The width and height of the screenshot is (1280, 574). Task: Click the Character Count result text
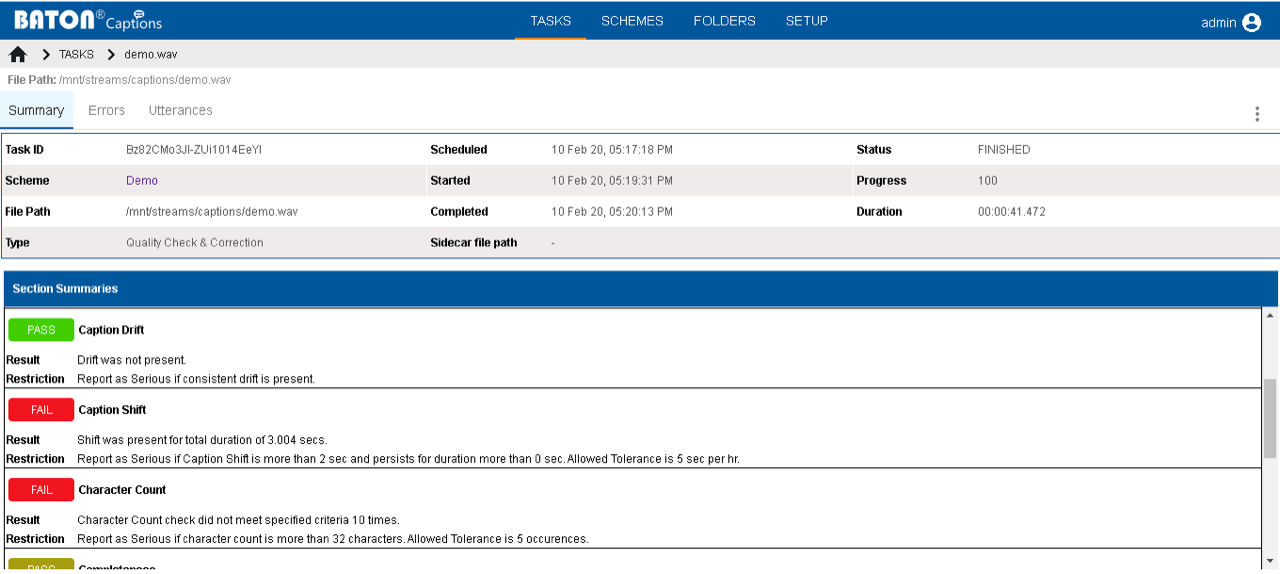click(239, 520)
